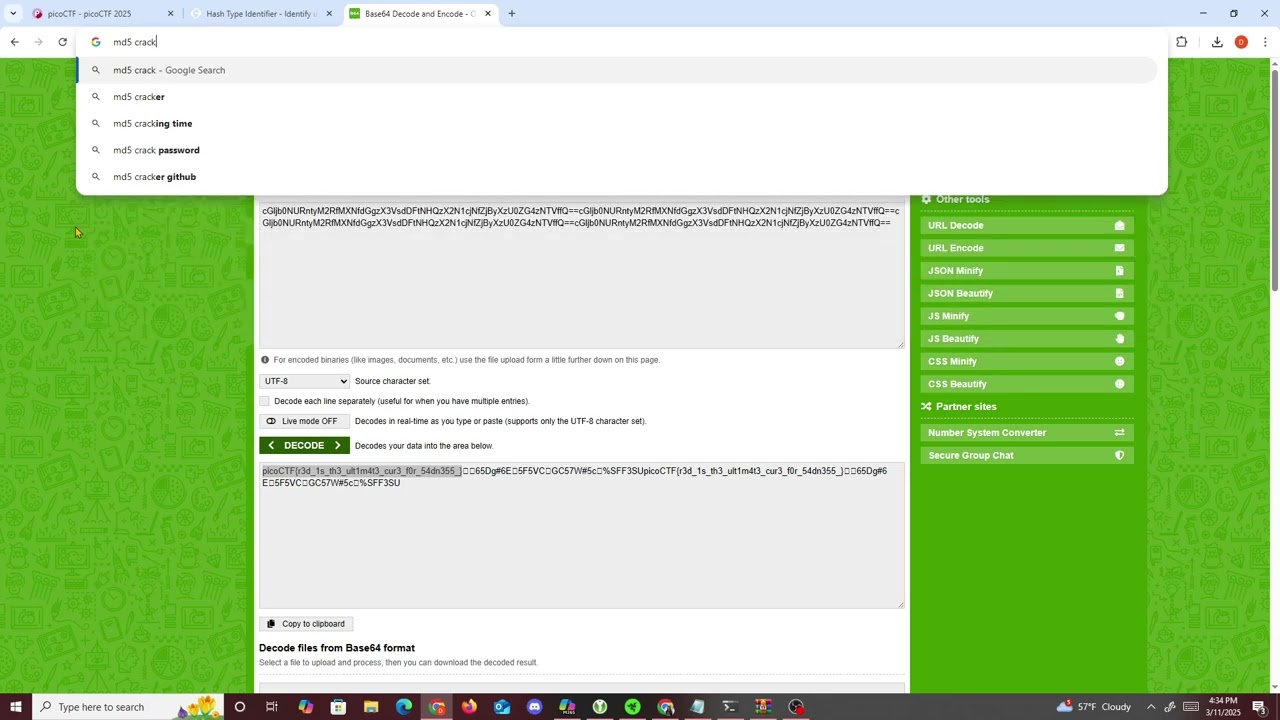Choose the 'md5 cracker github' suggestion
The width and height of the screenshot is (1280, 720).
617,177
